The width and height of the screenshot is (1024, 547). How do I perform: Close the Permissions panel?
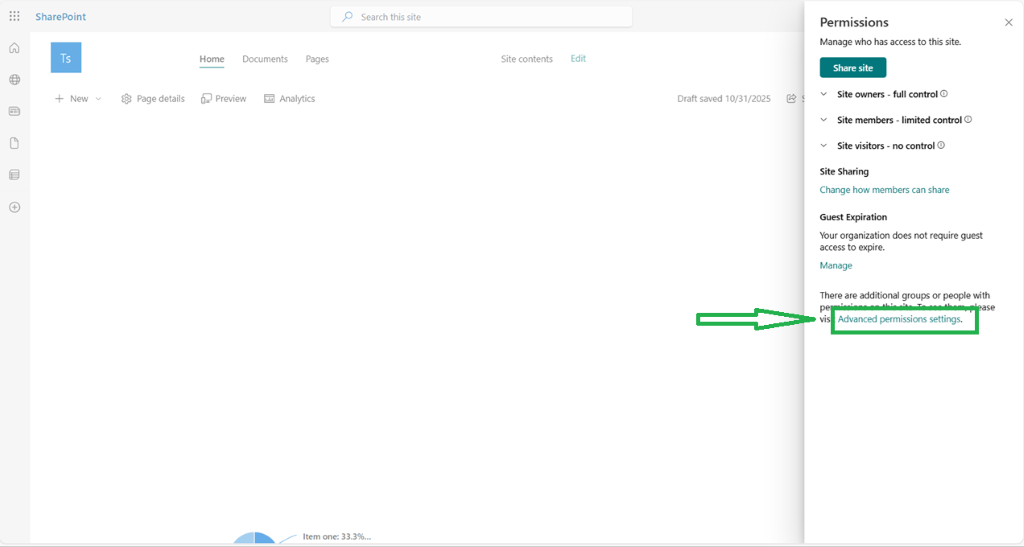point(1008,22)
